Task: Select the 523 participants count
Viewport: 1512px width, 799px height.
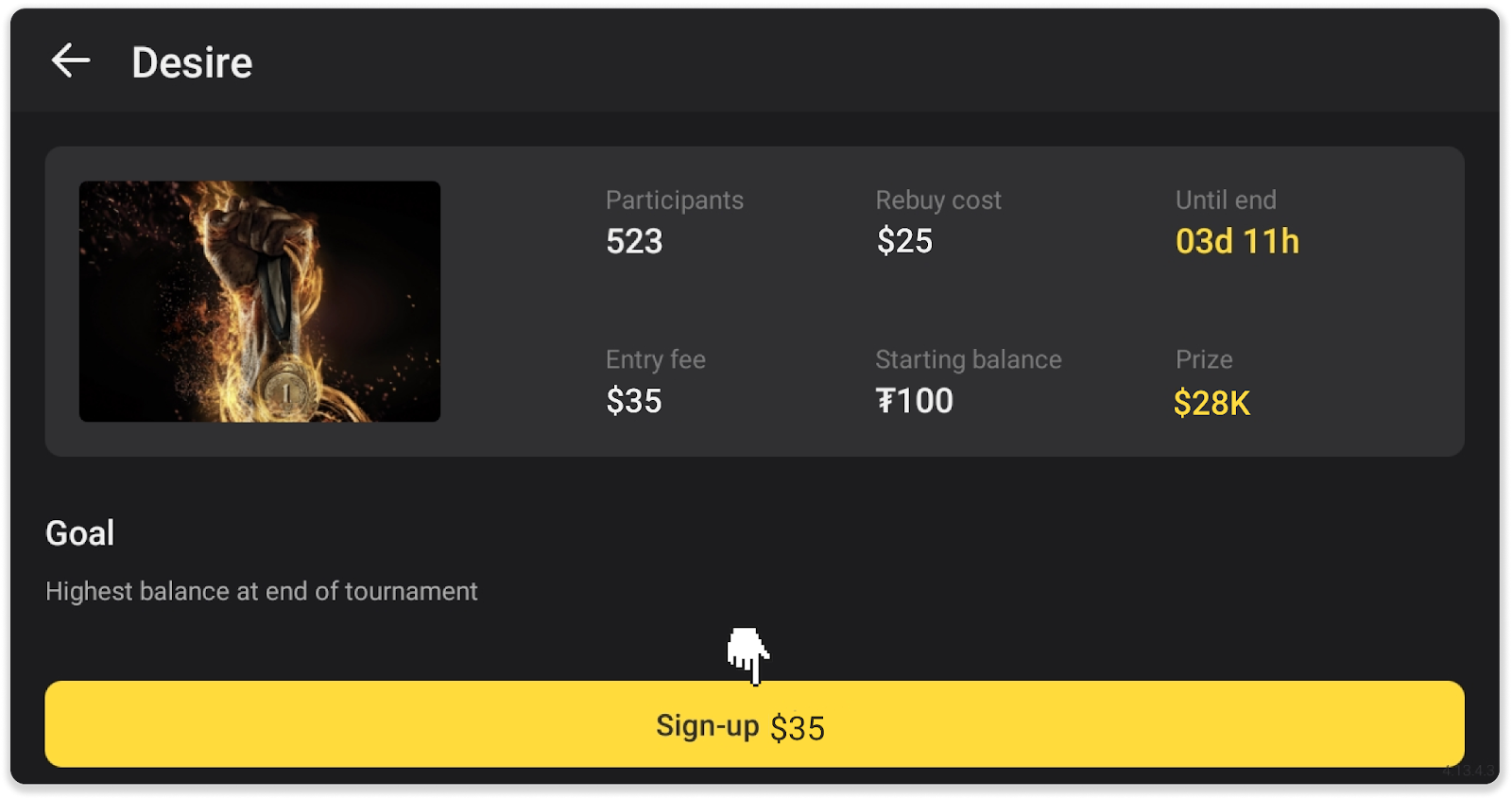Action: [634, 242]
